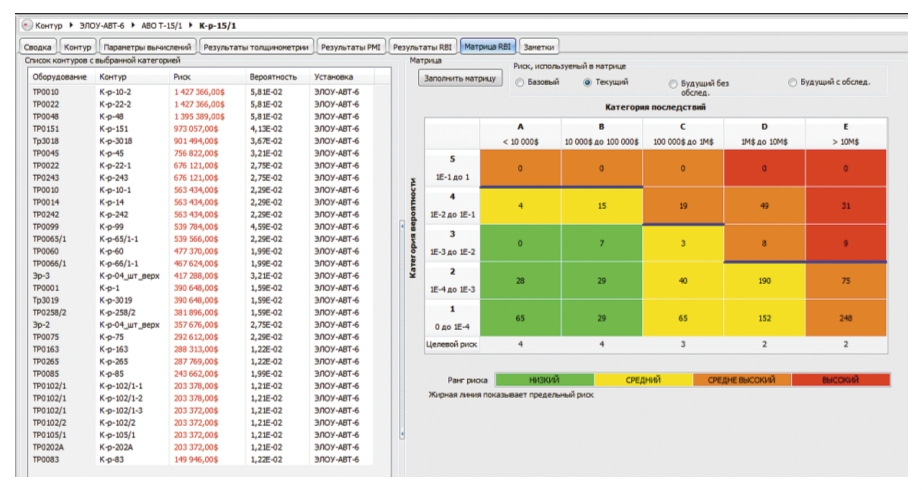
Task: Select red matrix cell showing 31
Action: (846, 206)
